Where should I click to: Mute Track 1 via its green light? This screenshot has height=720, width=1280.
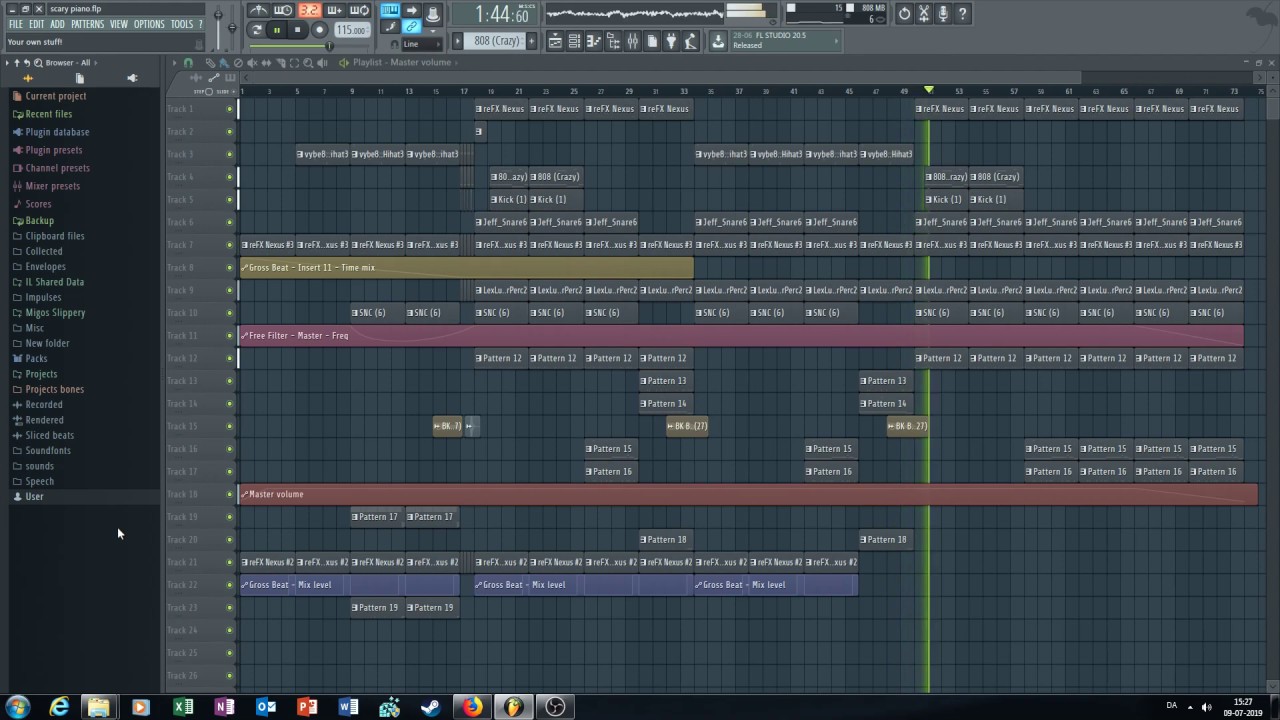[x=229, y=109]
